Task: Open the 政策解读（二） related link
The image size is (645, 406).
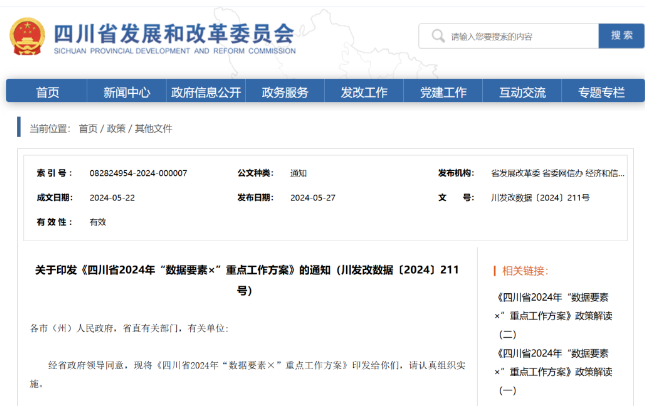Action: (560, 315)
